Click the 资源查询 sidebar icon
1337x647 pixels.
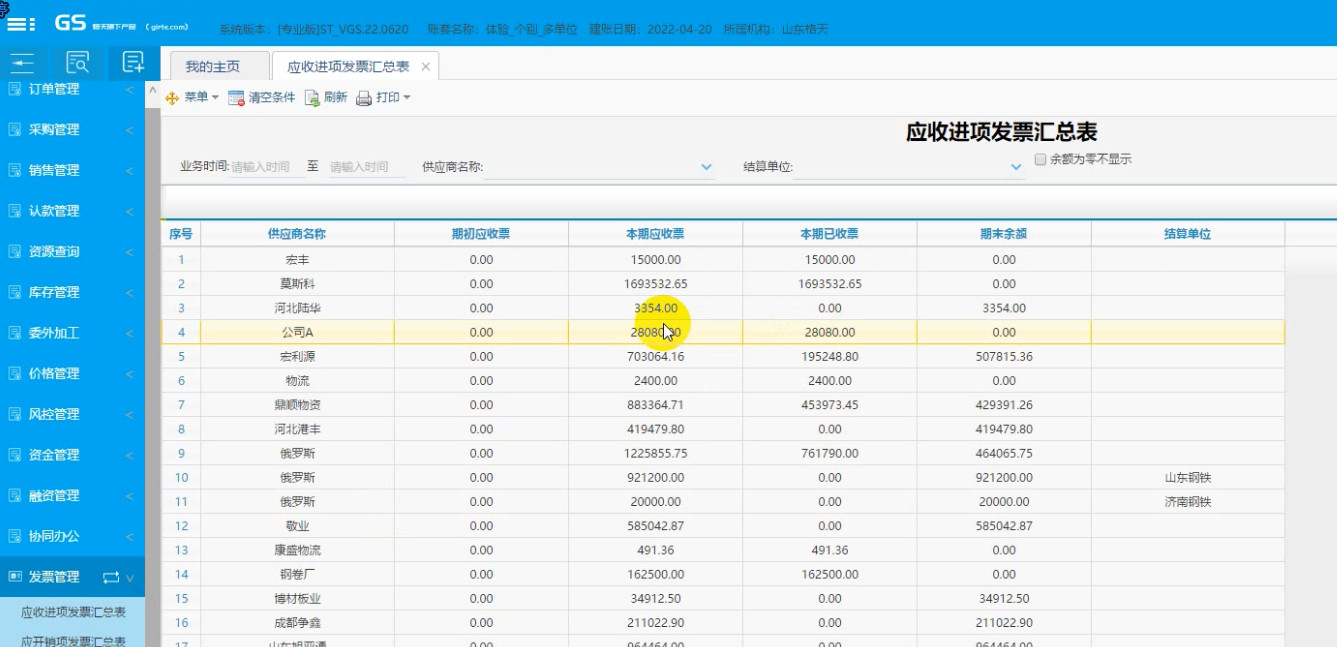coord(15,251)
